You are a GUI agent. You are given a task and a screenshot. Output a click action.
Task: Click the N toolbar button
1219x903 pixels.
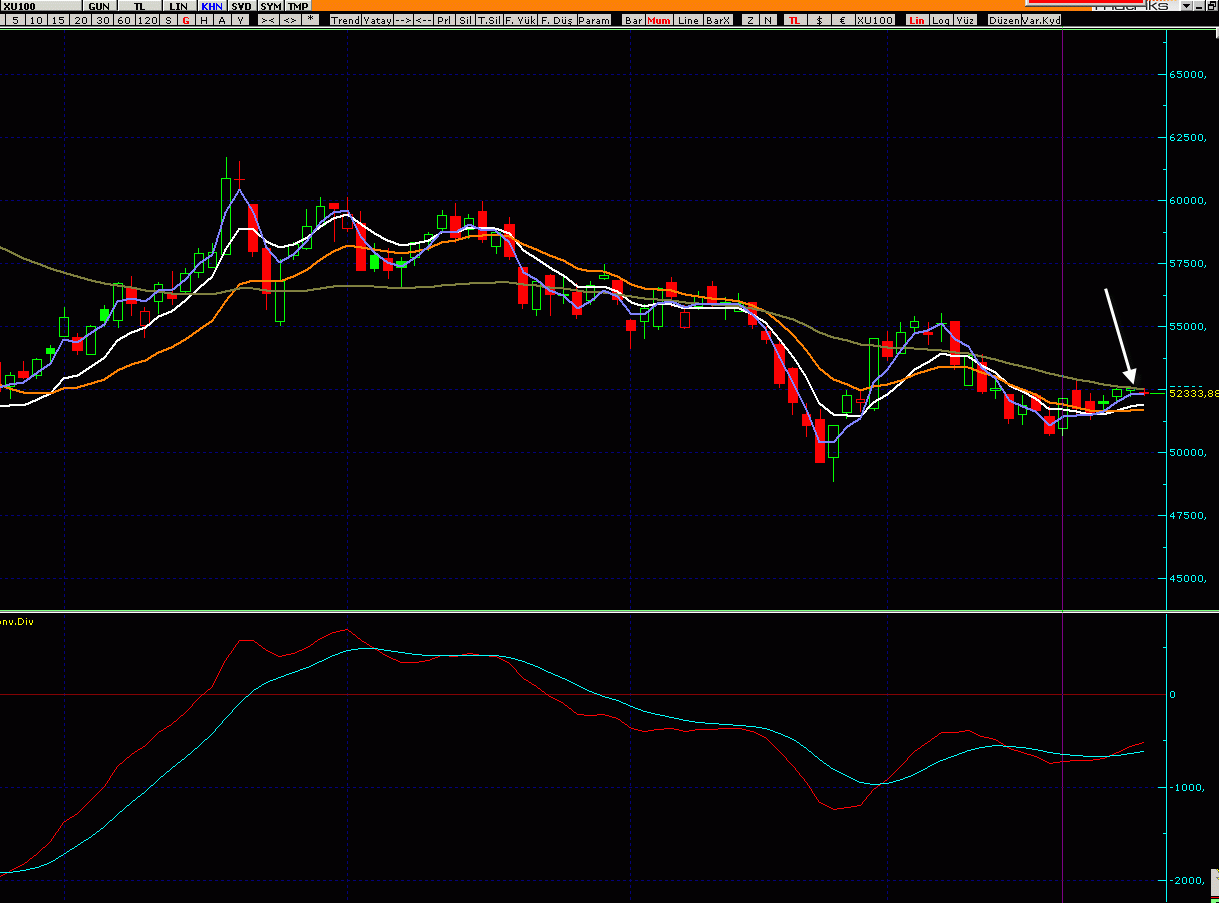[x=768, y=20]
